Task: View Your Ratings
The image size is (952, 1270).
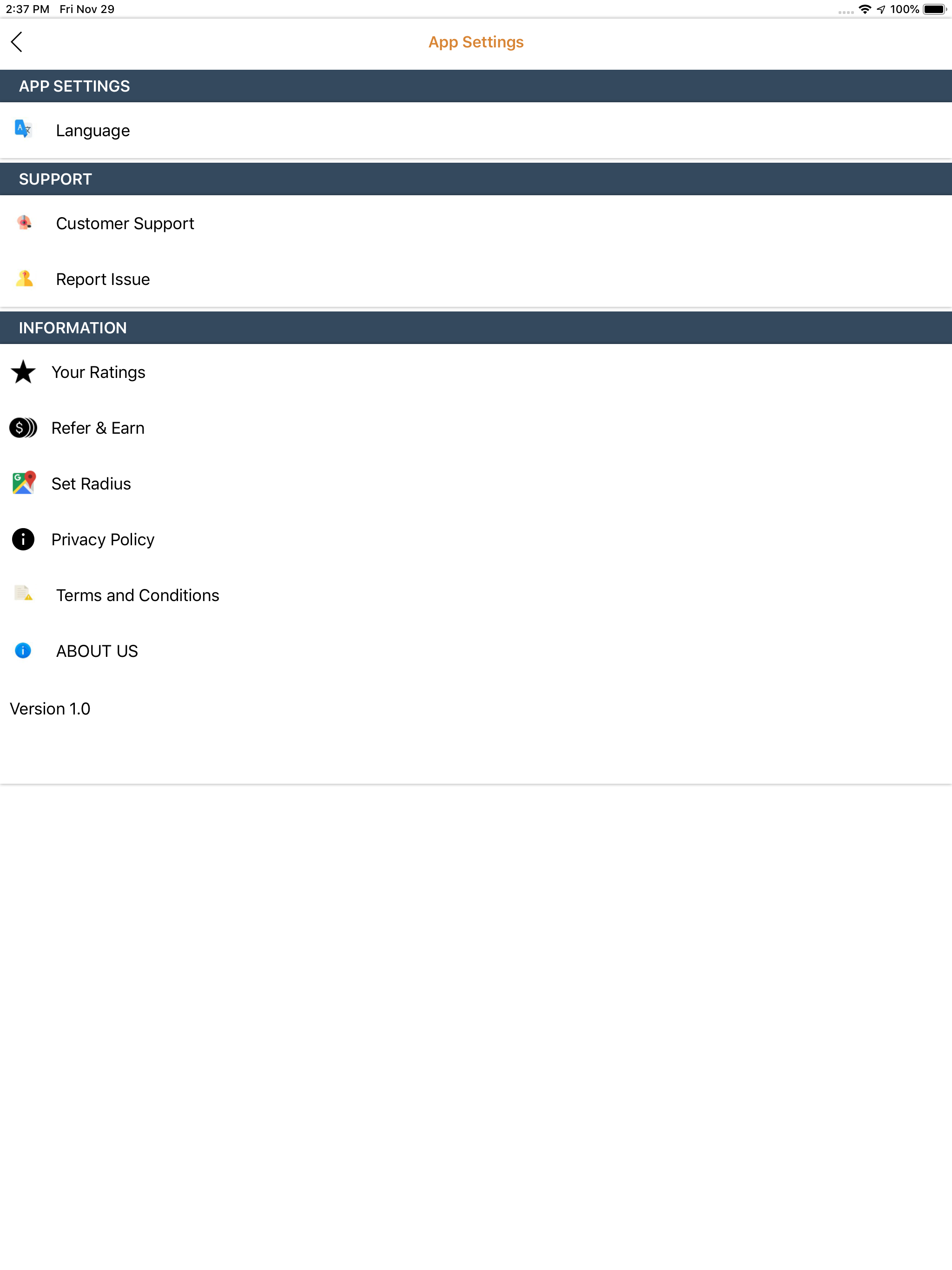Action: click(x=98, y=372)
